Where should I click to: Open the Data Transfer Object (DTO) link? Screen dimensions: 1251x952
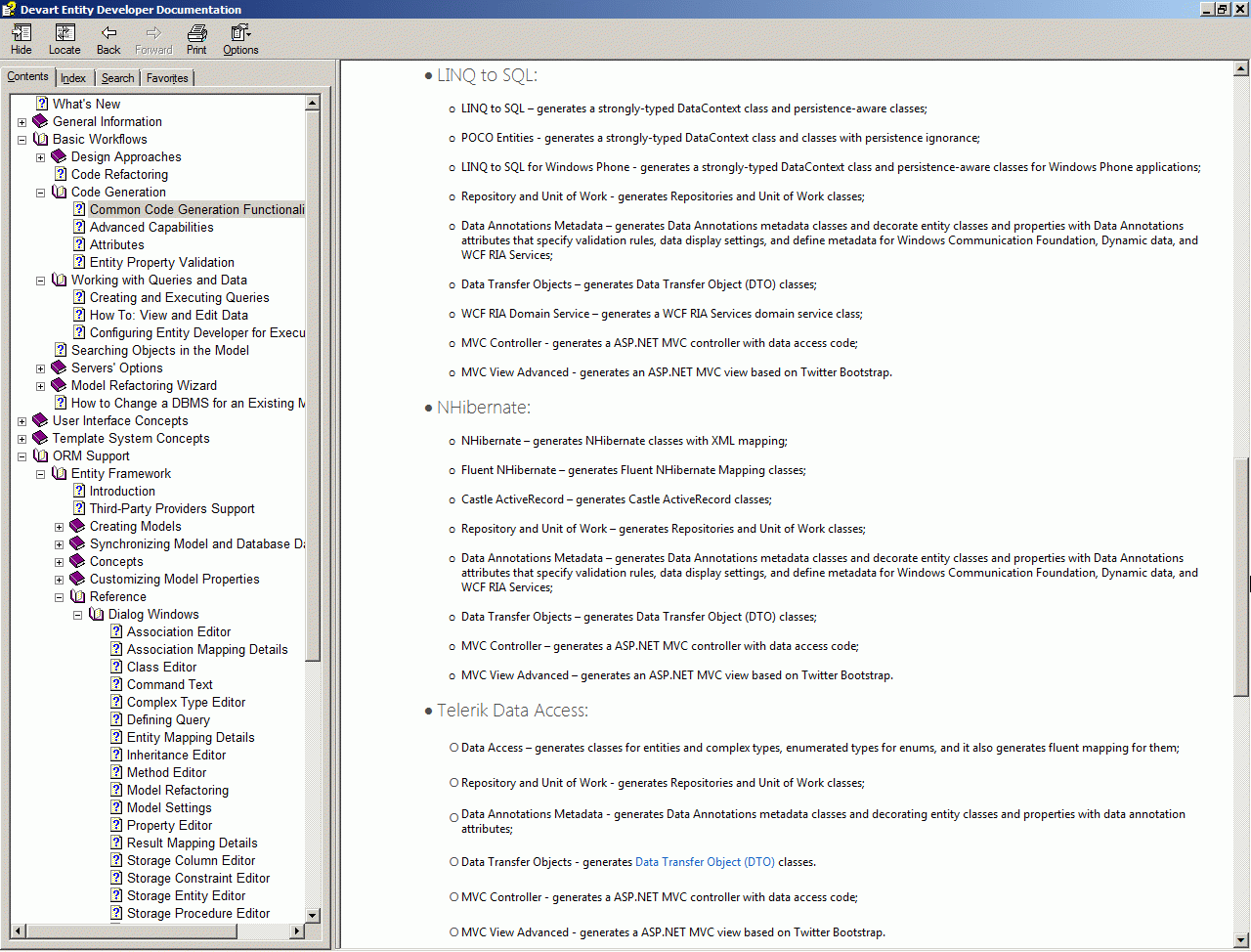[705, 862]
